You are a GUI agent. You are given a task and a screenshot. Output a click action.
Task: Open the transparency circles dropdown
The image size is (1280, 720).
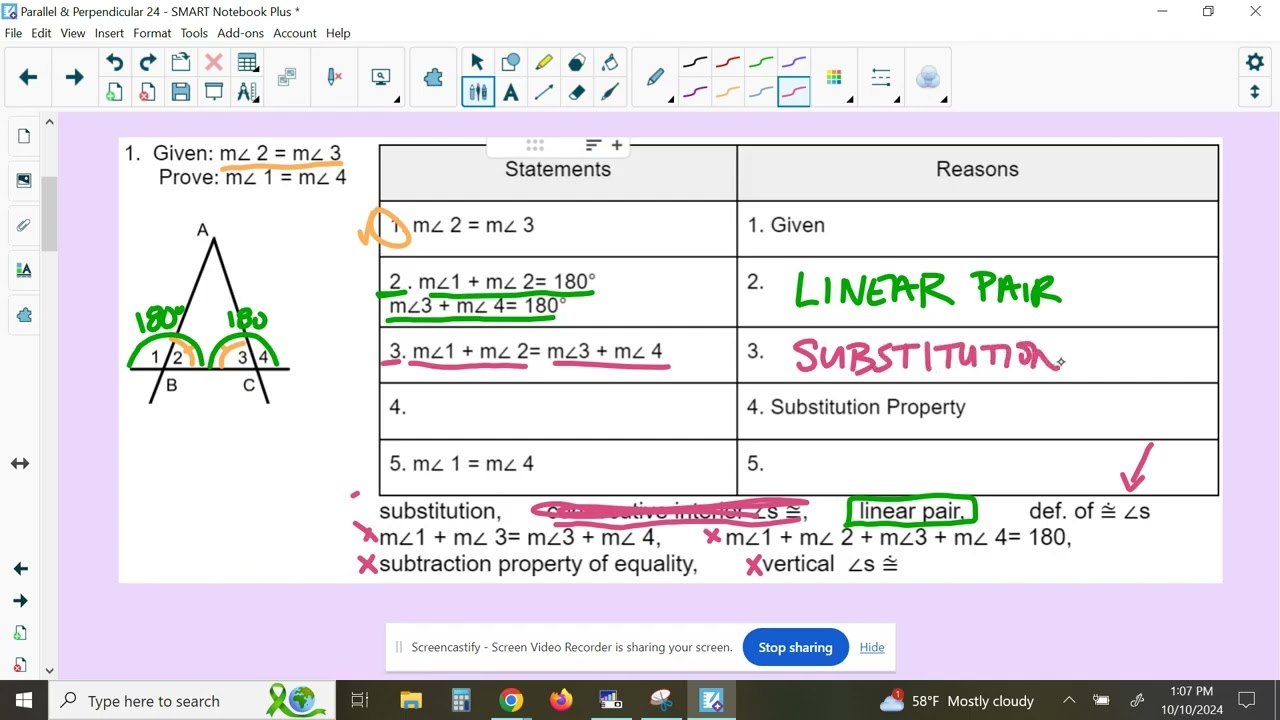pos(928,77)
